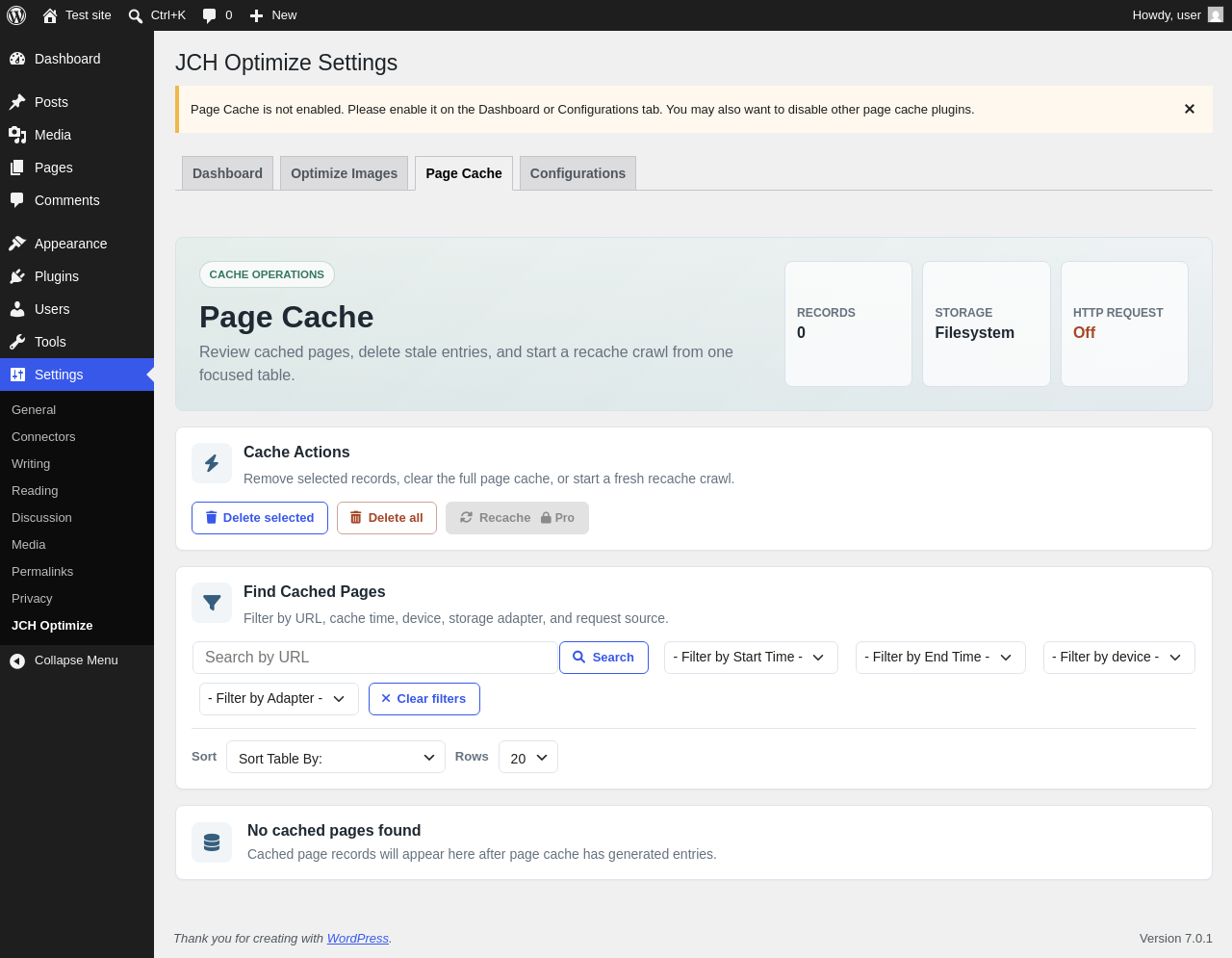
Task: Dismiss the page cache warning notice
Action: (x=1190, y=109)
